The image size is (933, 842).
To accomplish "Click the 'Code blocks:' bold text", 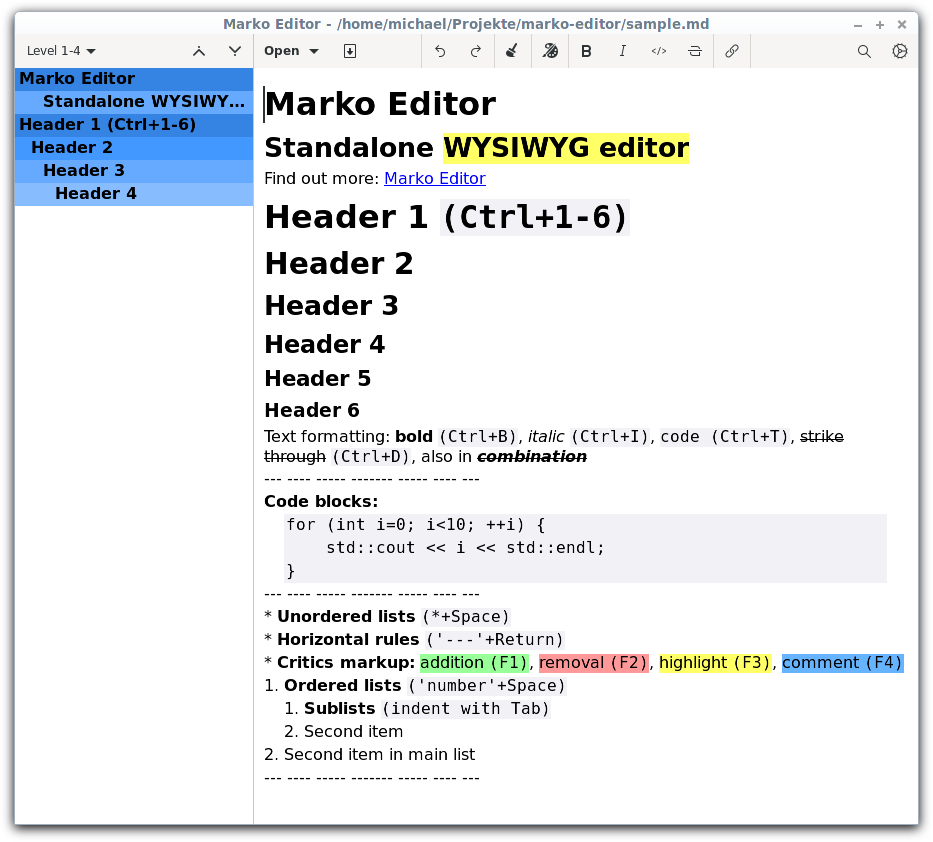I will coord(321,502).
